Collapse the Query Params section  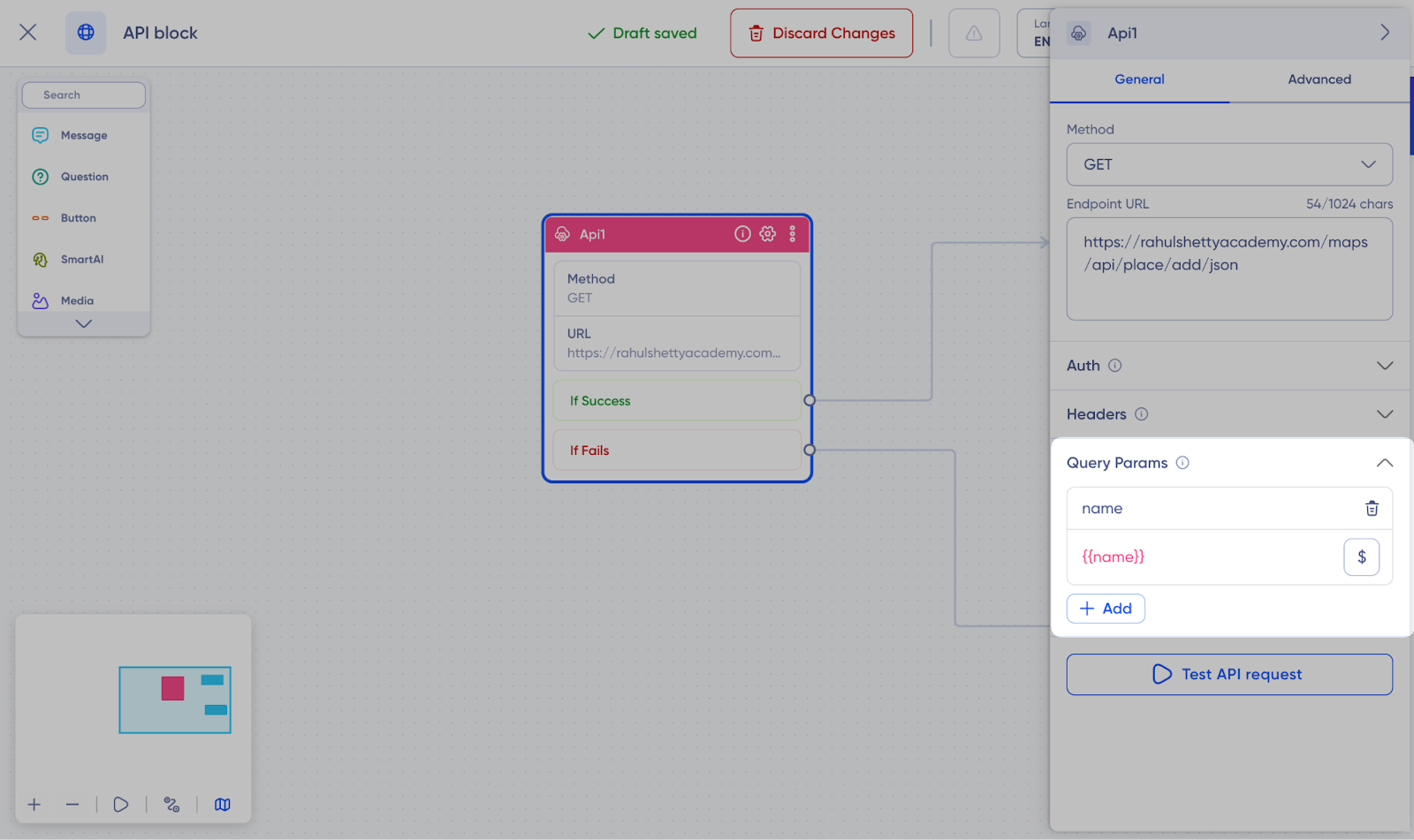tap(1385, 463)
